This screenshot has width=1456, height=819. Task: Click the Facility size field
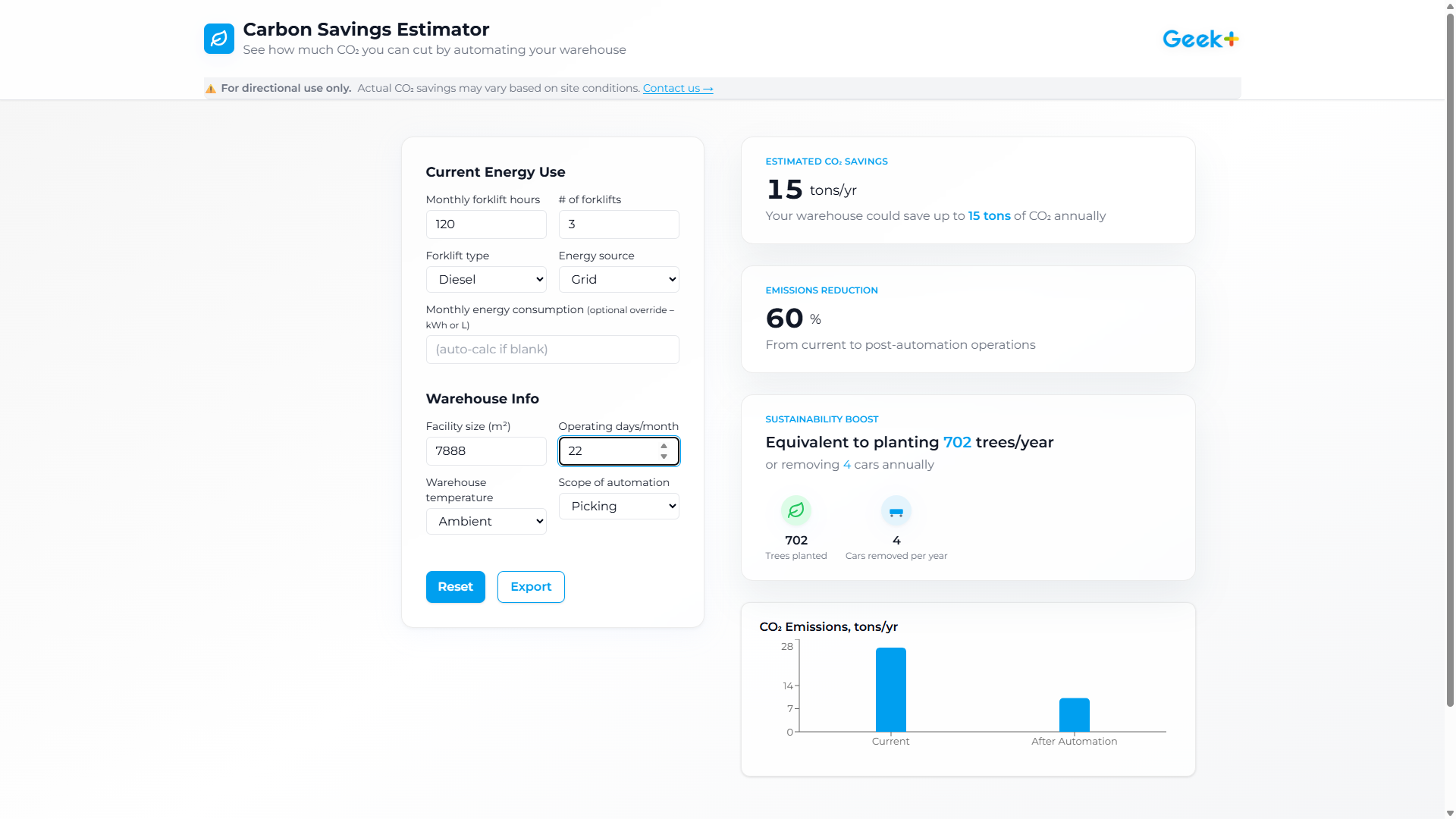[485, 450]
